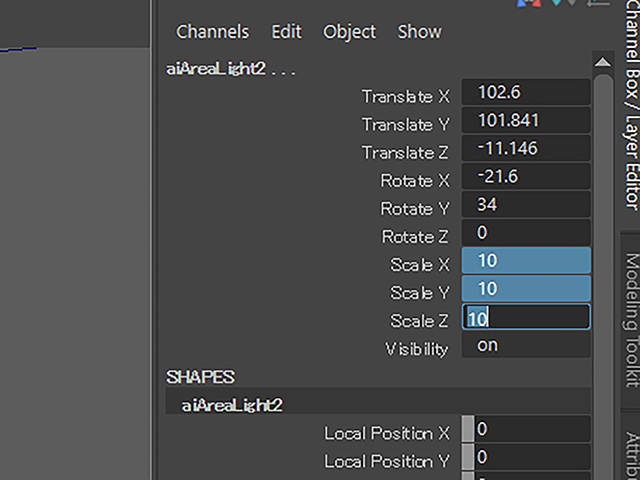The height and width of the screenshot is (480, 640).
Task: Select the Rotate Y channel label
Action: [415, 209]
